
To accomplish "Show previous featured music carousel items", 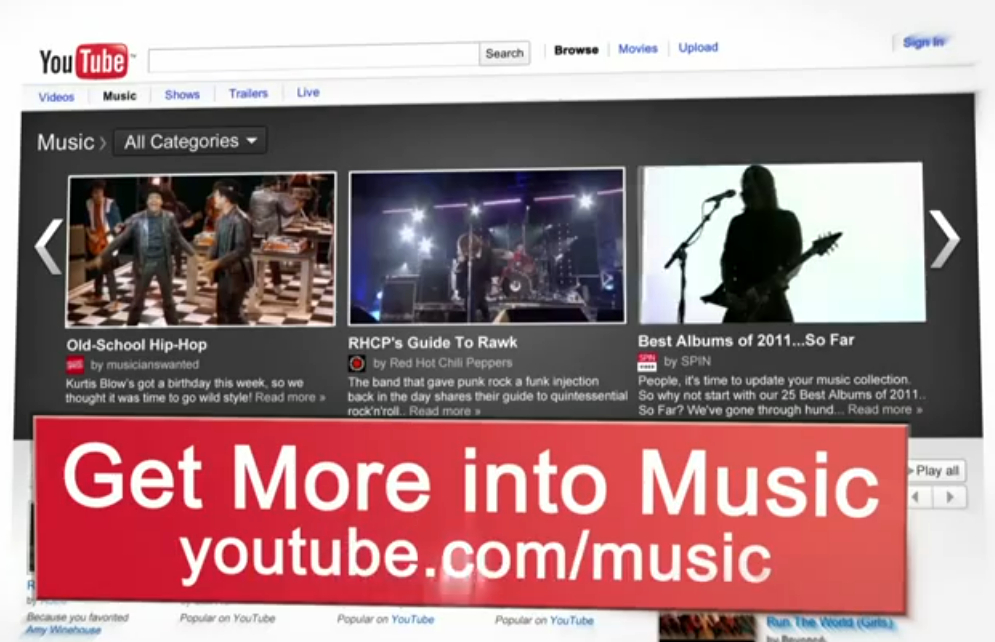I will (49, 247).
